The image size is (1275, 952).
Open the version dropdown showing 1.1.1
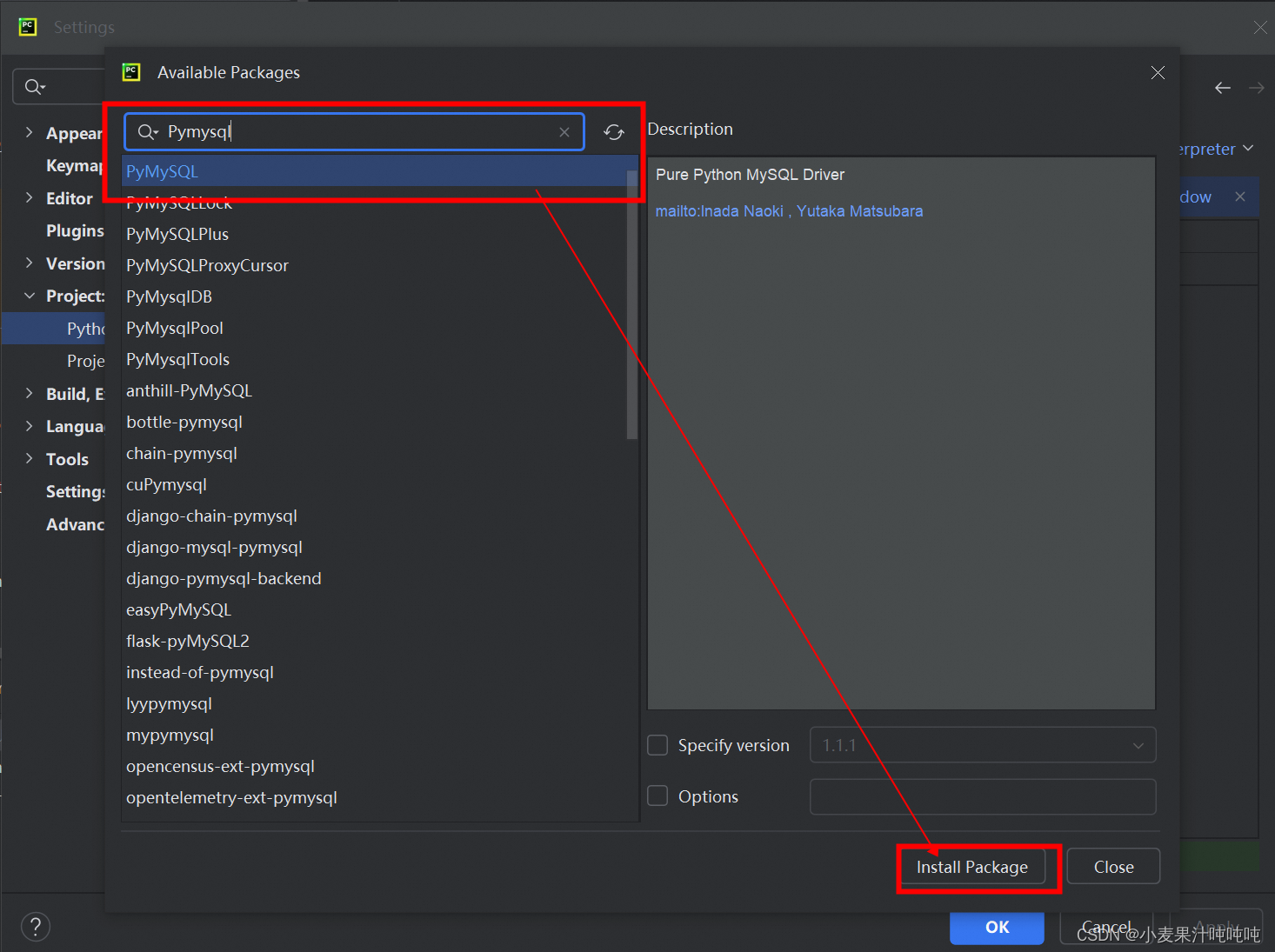[x=1138, y=745]
